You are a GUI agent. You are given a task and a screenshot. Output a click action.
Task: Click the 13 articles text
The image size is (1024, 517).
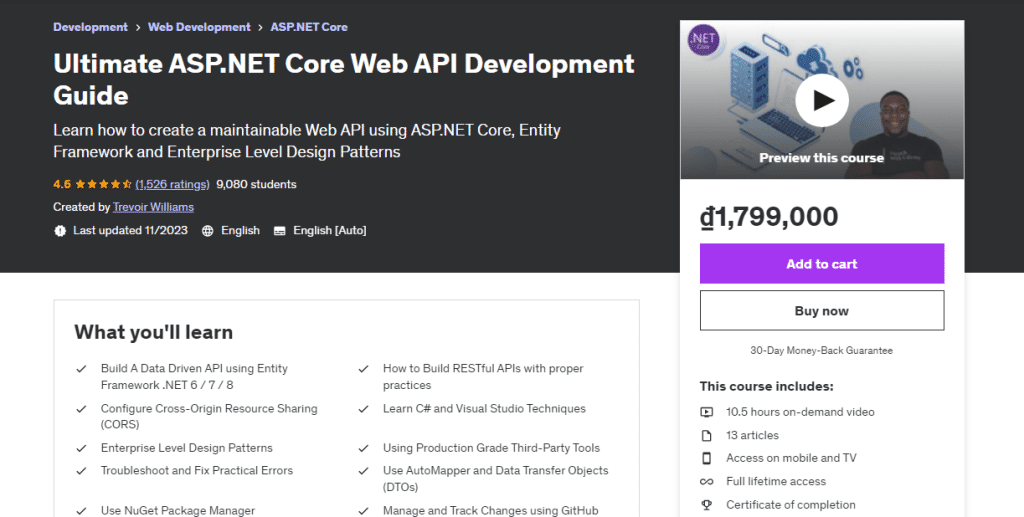coord(752,435)
